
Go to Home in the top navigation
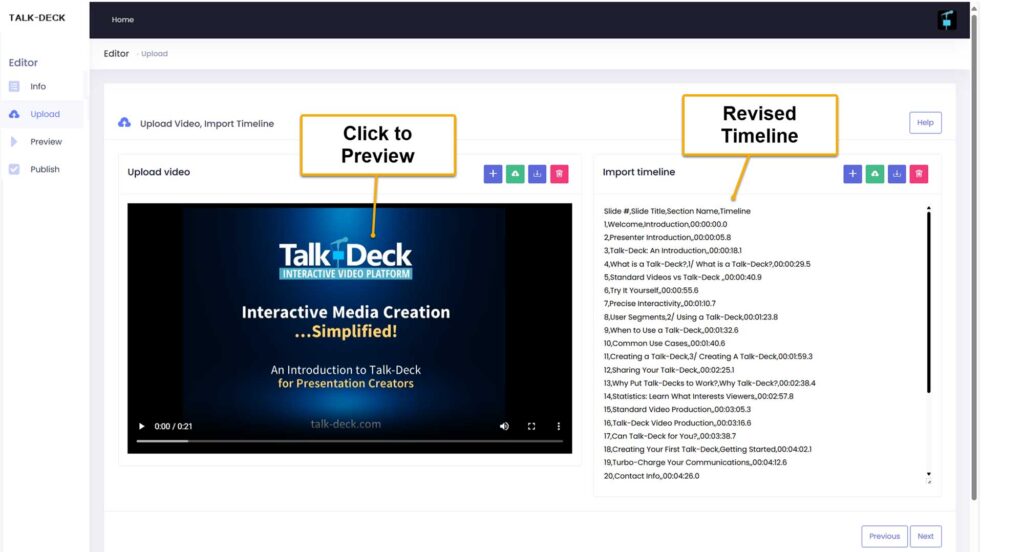point(122,20)
